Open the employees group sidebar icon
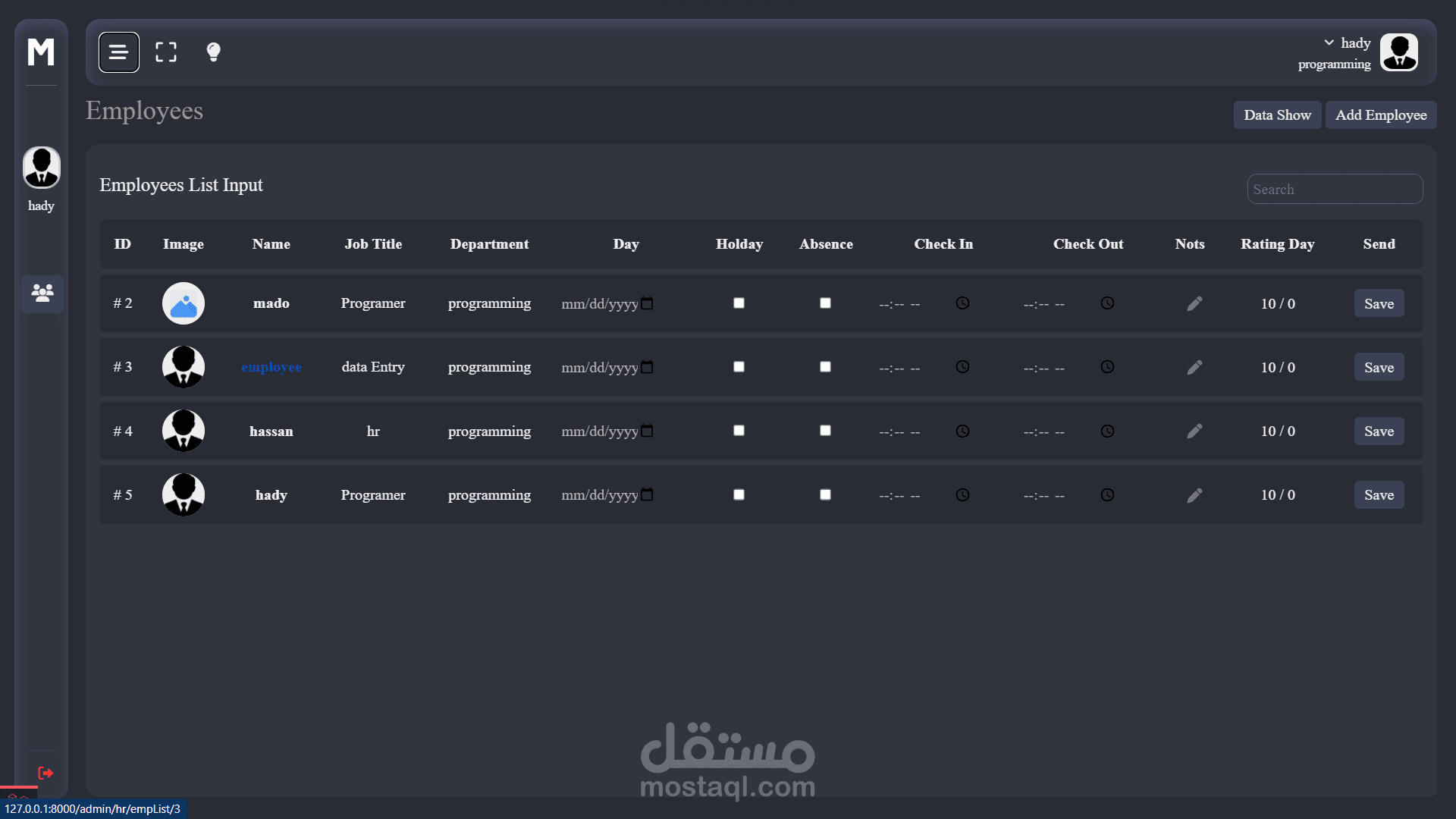1456x819 pixels. tap(42, 293)
